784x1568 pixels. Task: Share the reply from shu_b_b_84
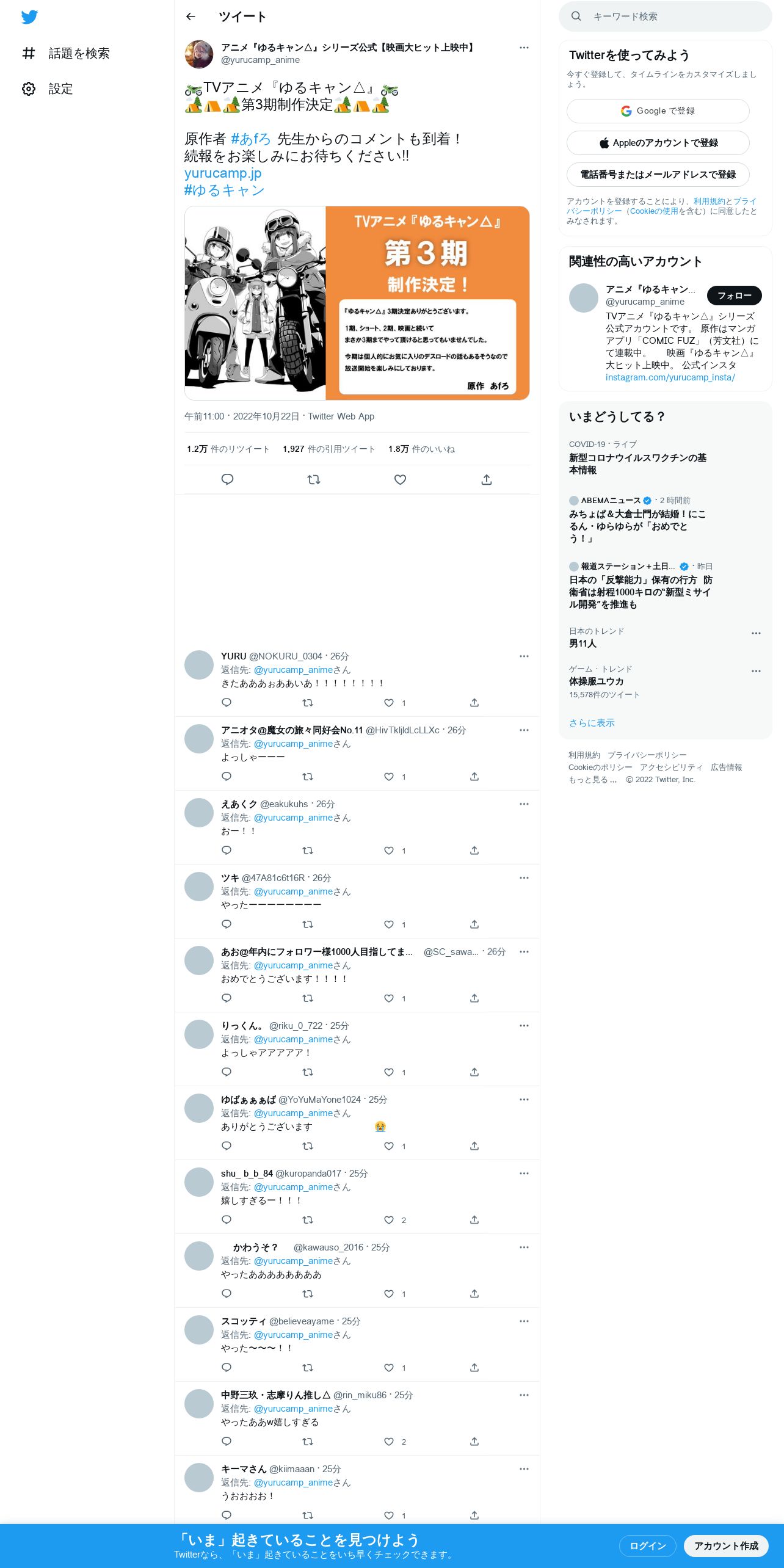[x=474, y=1220]
